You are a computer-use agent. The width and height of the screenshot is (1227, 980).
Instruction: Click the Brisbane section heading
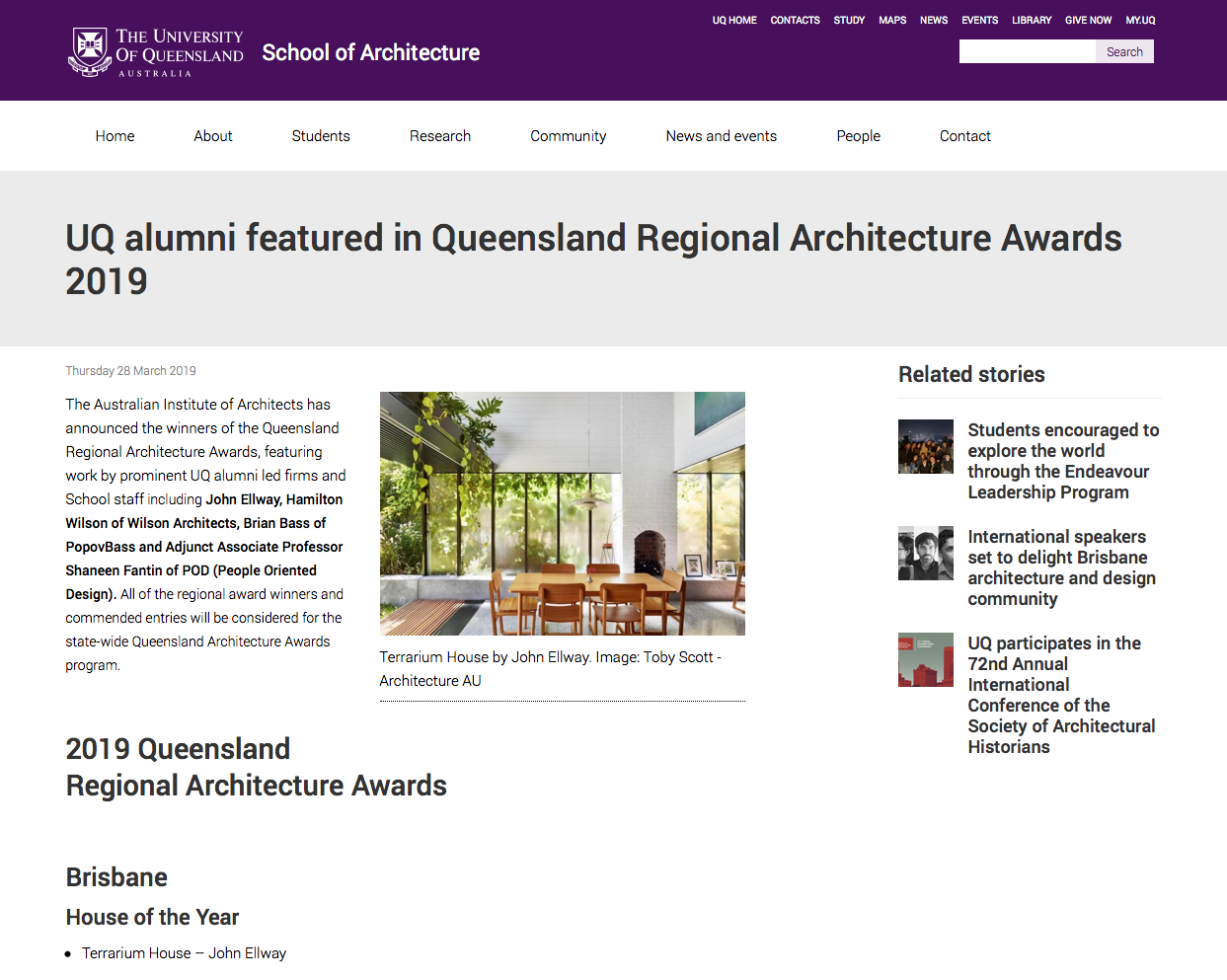click(x=116, y=877)
